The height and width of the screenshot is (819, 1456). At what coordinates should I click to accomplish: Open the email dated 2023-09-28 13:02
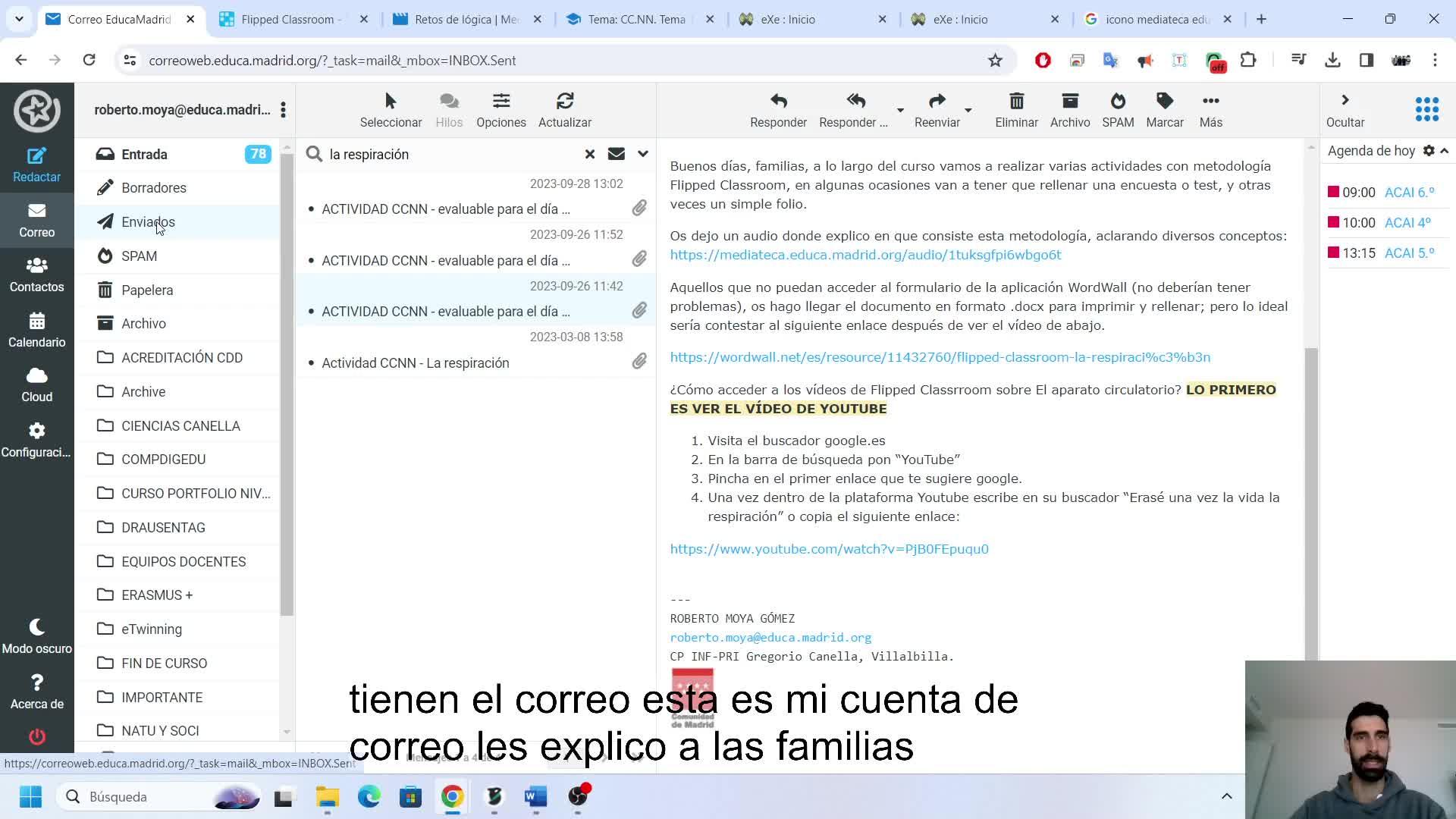[475, 197]
